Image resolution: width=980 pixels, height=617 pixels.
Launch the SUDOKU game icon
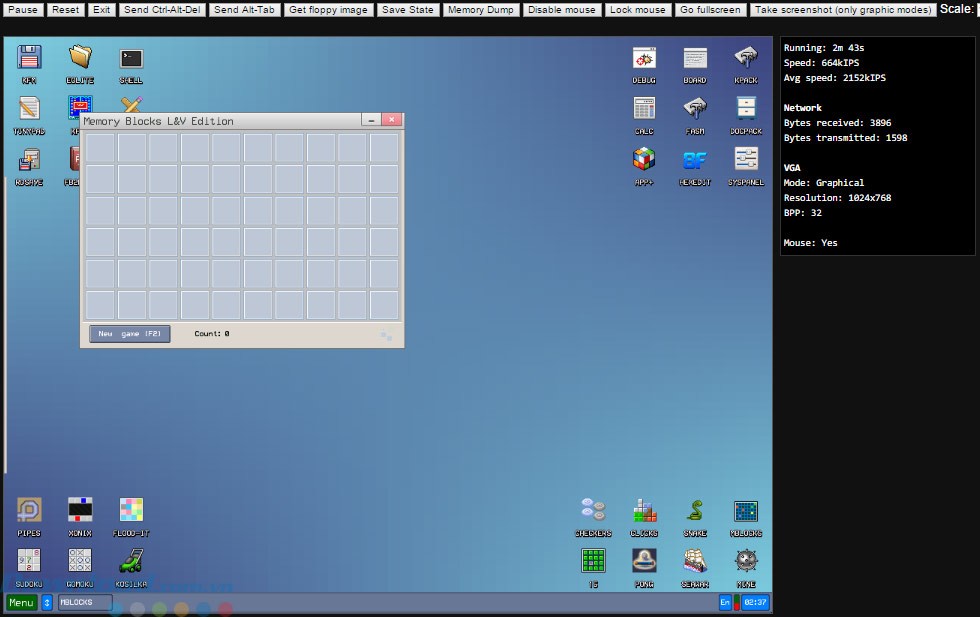point(29,562)
